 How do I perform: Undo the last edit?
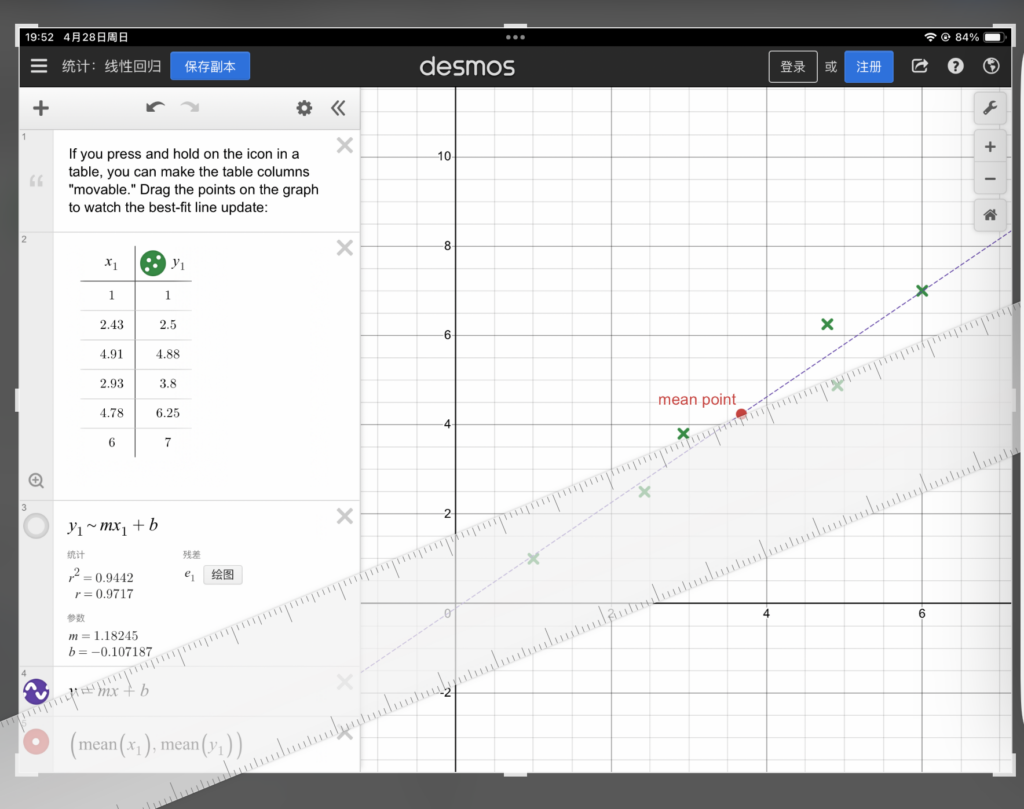pyautogui.click(x=155, y=108)
